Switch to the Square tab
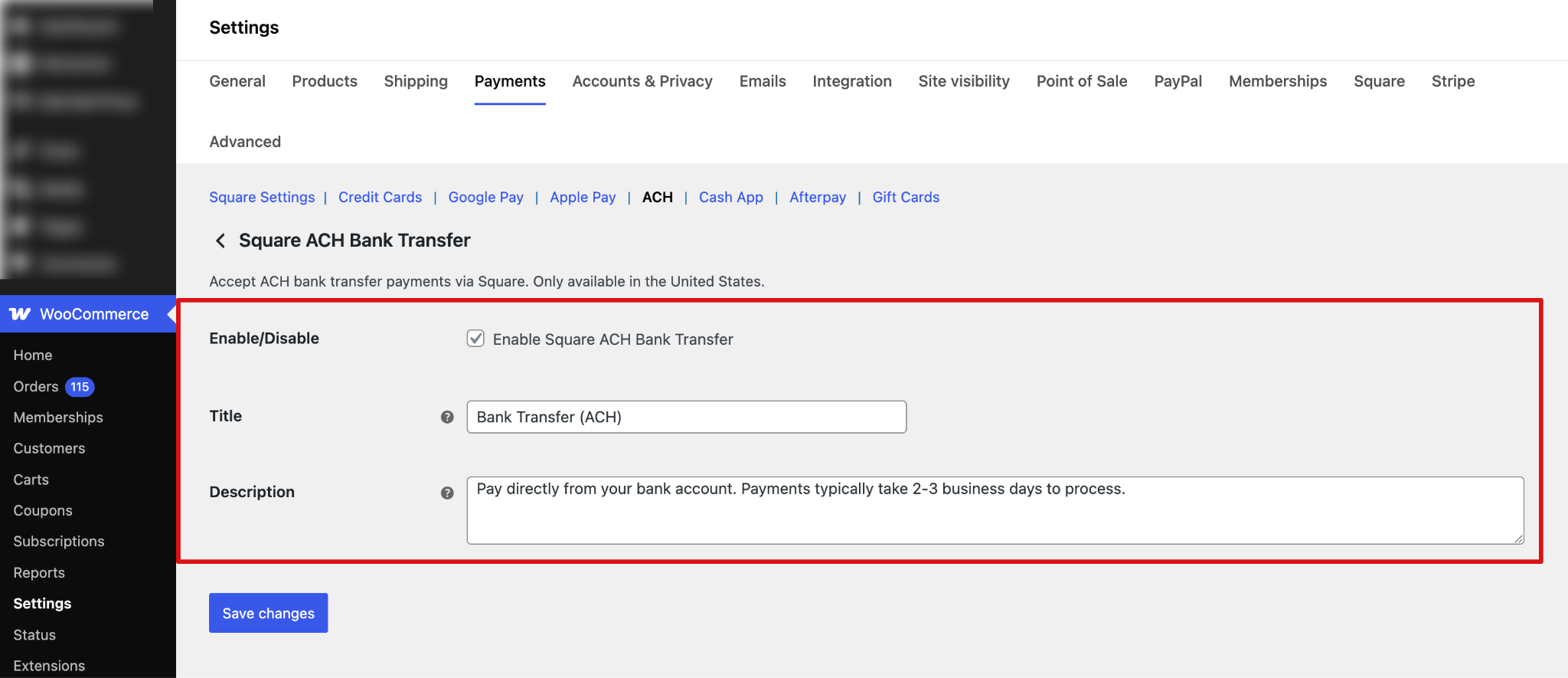This screenshot has height=678, width=1568. pos(1379,81)
